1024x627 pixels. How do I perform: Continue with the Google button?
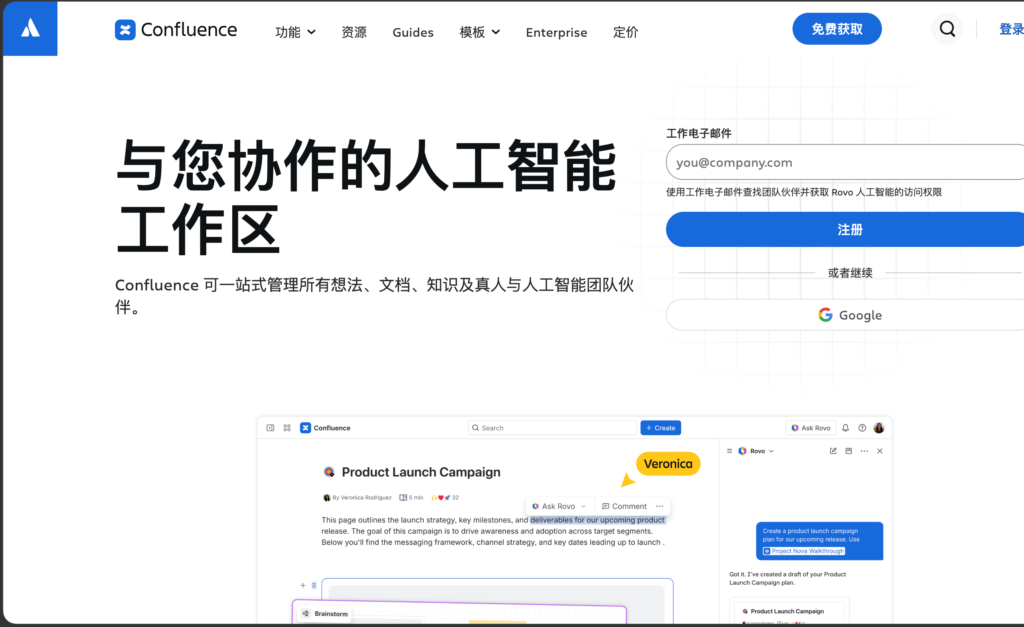tap(845, 315)
